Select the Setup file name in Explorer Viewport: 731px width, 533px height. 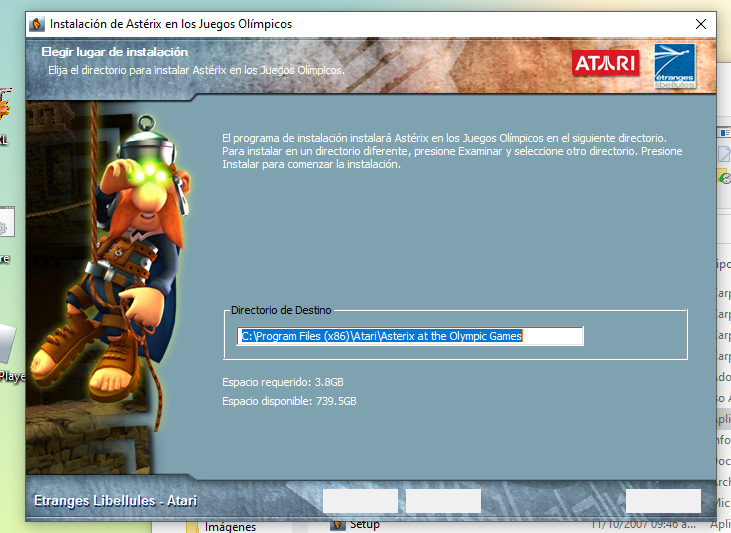click(x=365, y=525)
